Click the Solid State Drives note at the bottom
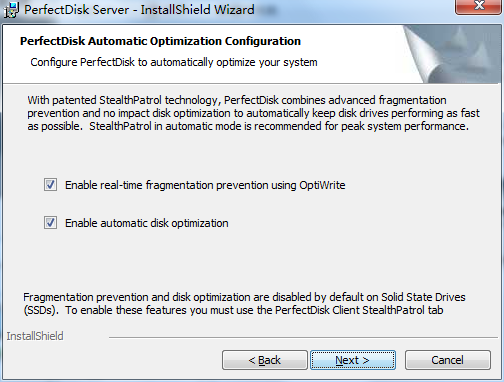Image resolution: width=504 pixels, height=382 pixels. tap(244, 304)
